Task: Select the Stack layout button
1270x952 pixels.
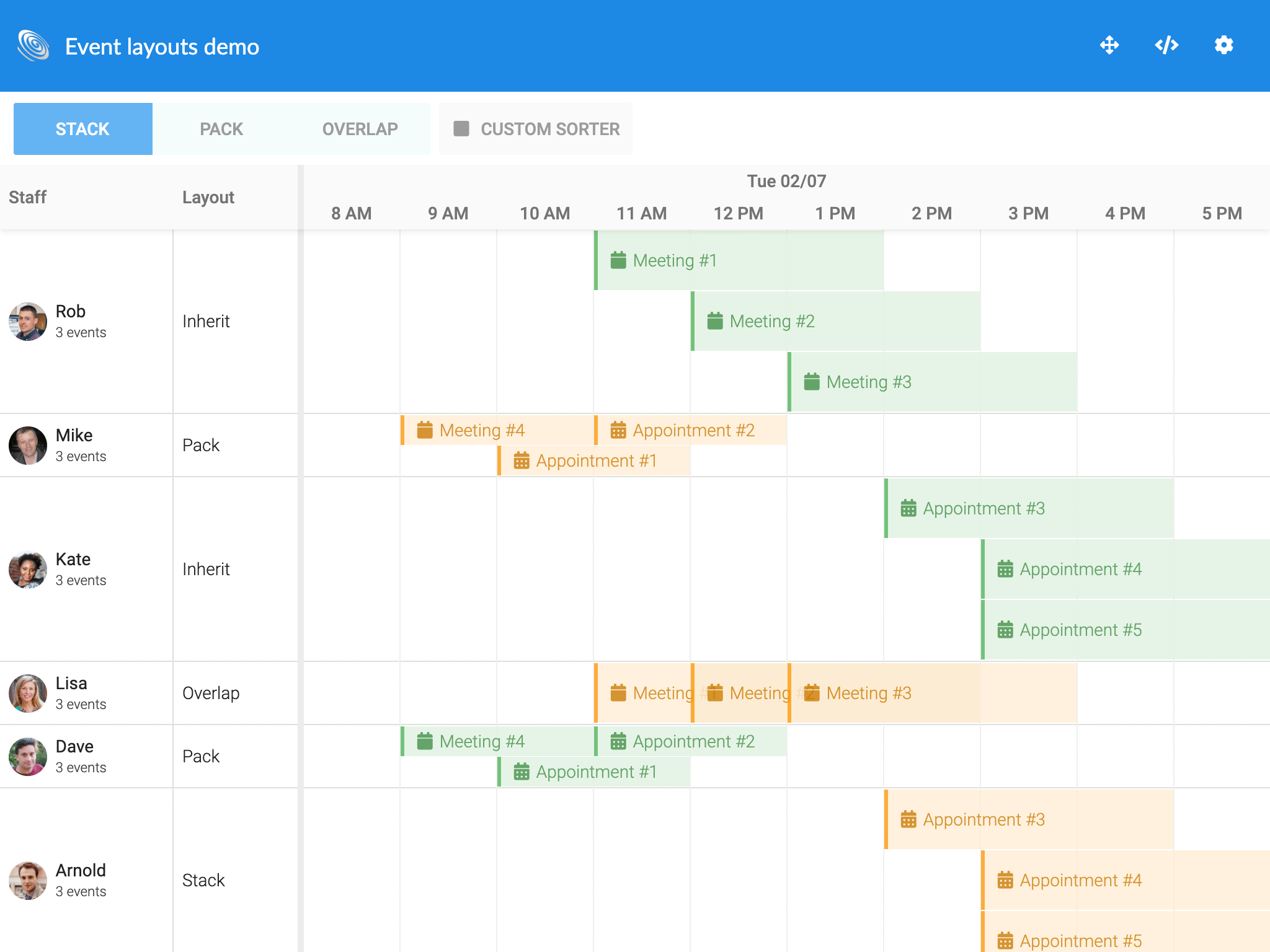Action: coord(82,129)
